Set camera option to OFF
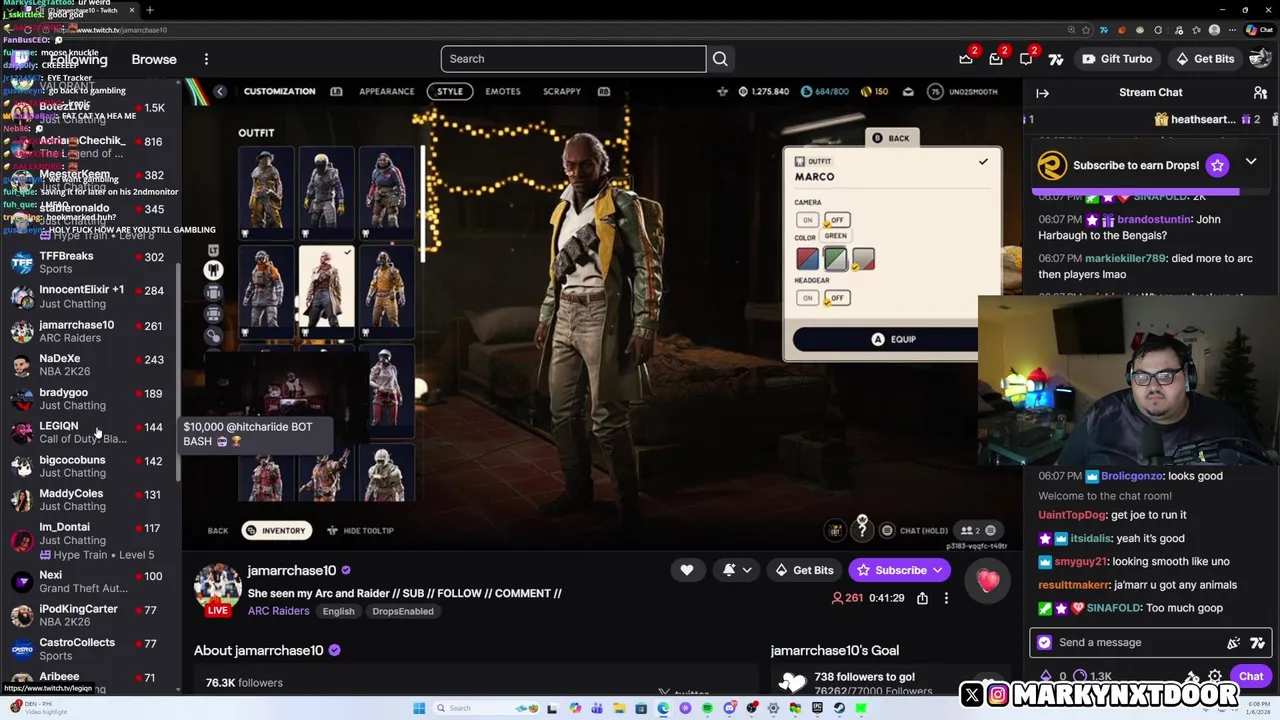 pos(836,220)
